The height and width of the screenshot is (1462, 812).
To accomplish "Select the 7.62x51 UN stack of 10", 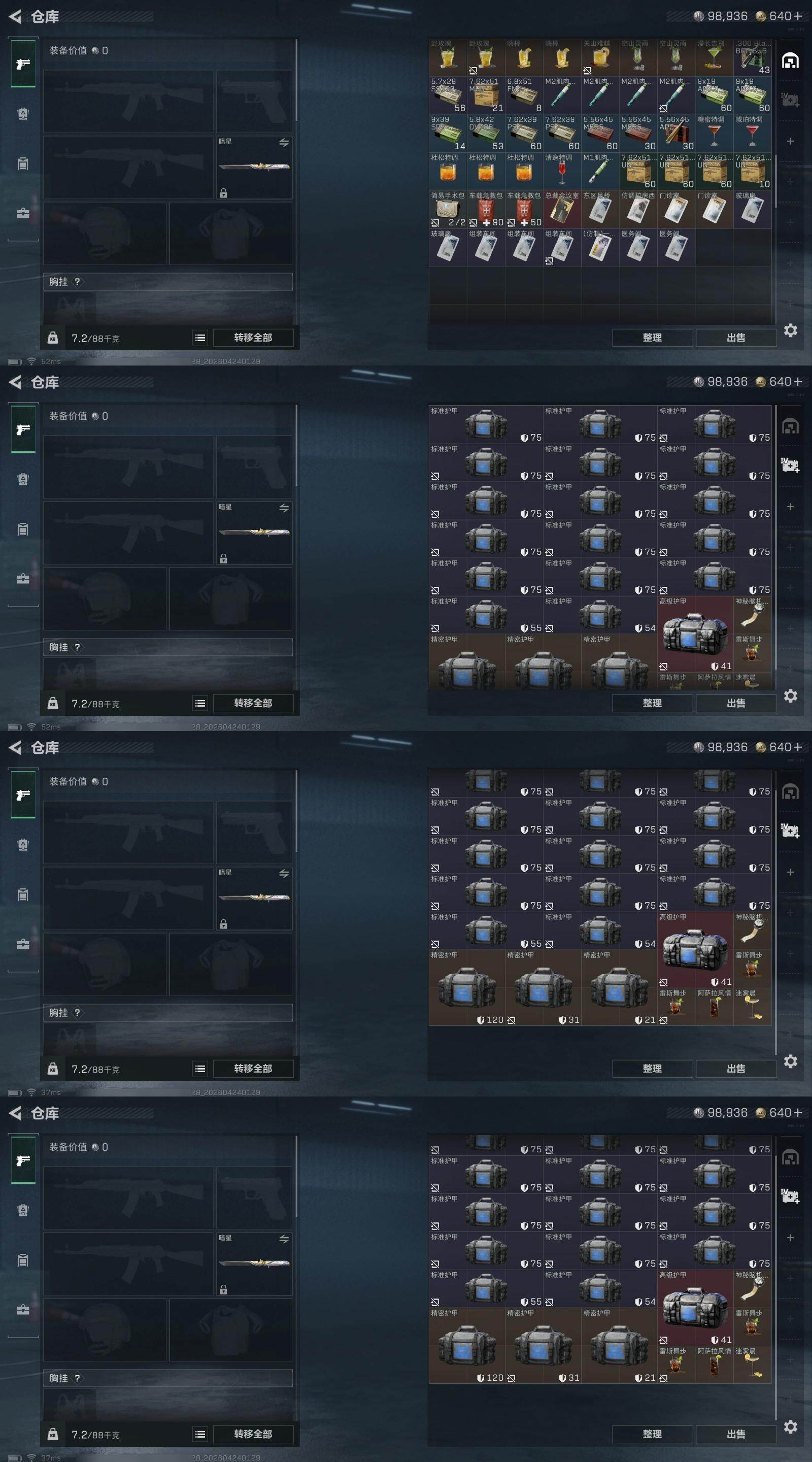I will click(752, 172).
